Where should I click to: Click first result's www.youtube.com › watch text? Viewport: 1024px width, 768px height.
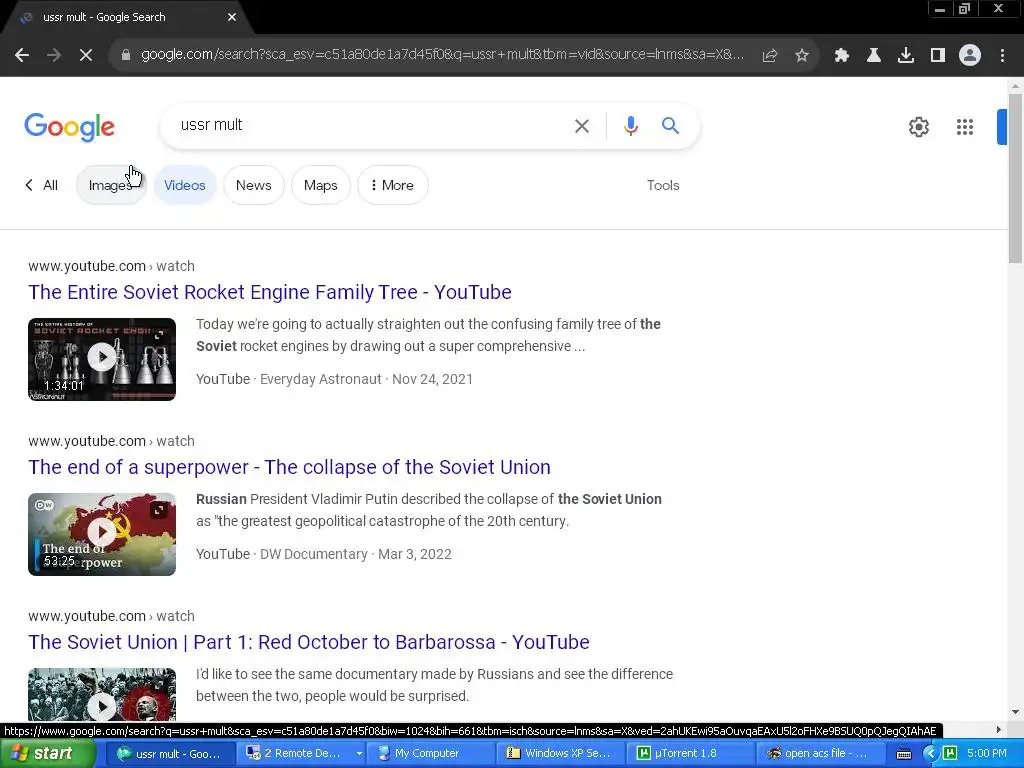(111, 266)
